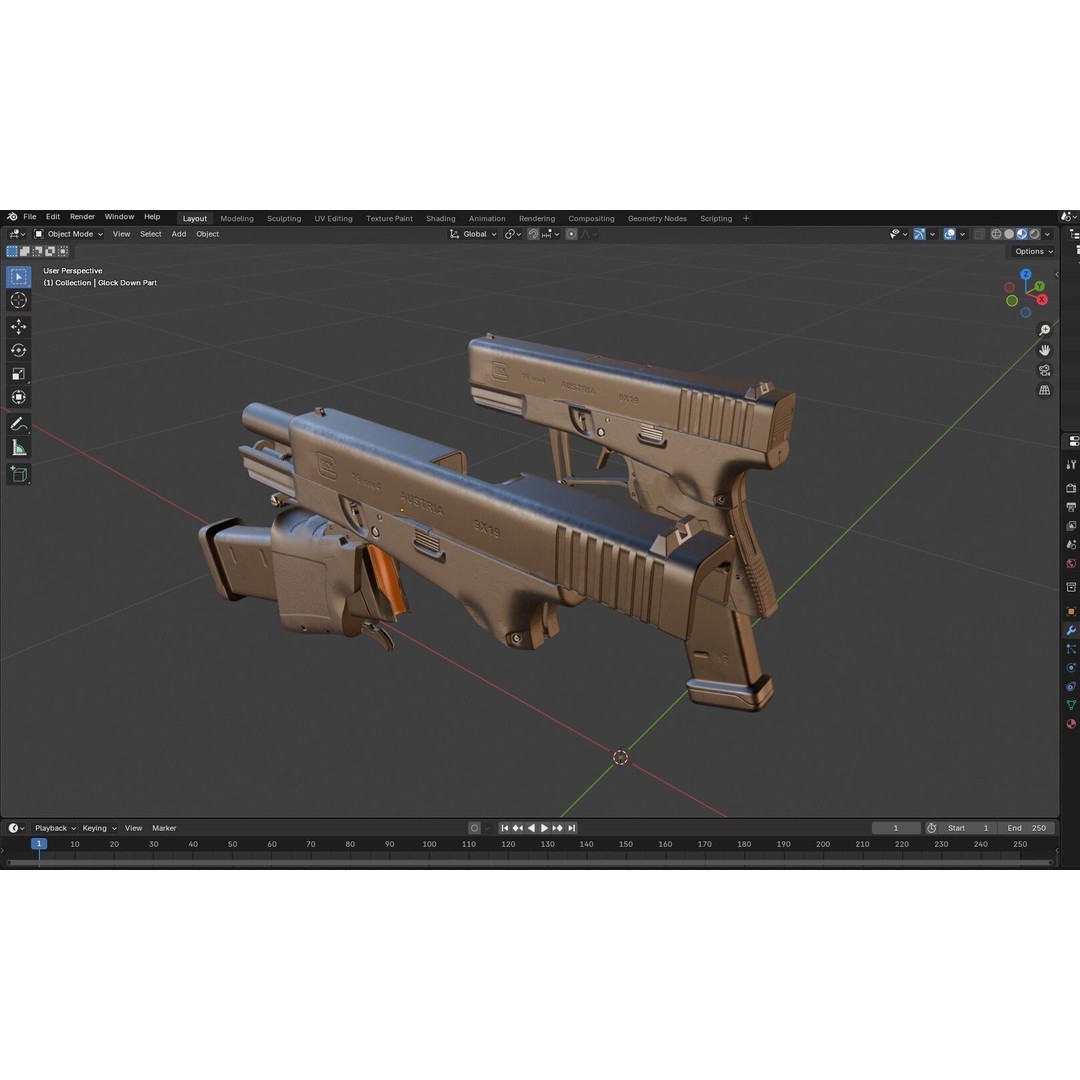
Task: Switch perspective/orthographic grid icon
Action: (x=1044, y=391)
